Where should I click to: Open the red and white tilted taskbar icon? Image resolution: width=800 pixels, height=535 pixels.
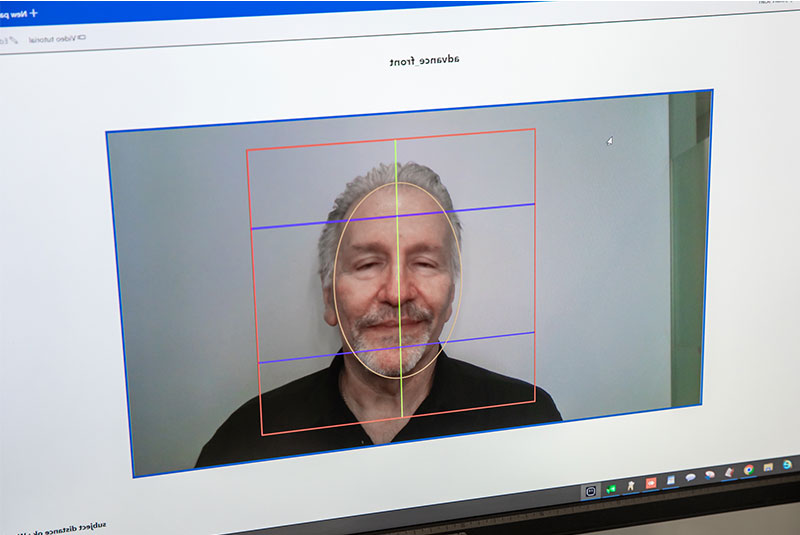[729, 472]
